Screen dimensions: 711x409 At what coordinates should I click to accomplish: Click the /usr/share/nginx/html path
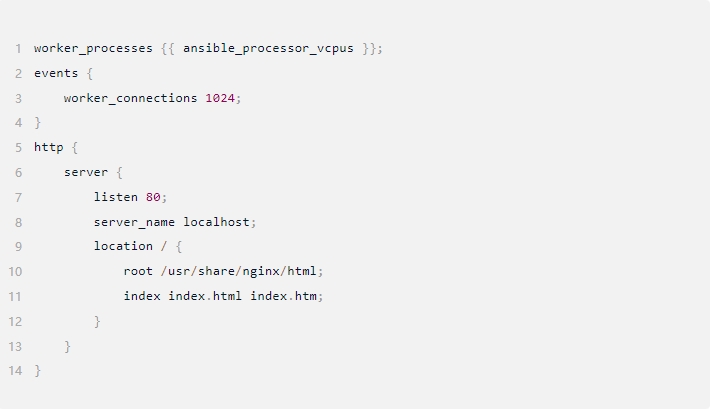point(239,271)
